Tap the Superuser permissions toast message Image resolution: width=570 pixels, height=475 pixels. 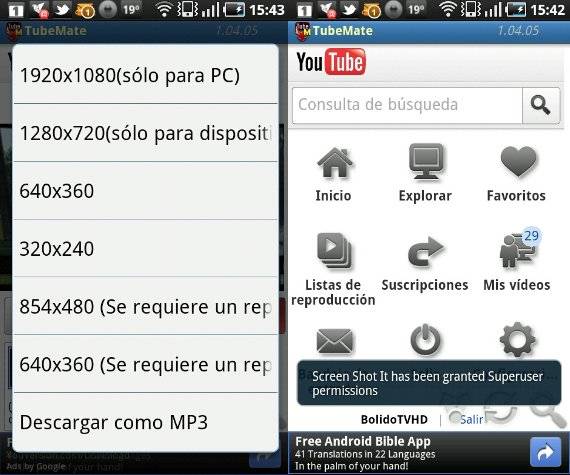click(x=429, y=383)
